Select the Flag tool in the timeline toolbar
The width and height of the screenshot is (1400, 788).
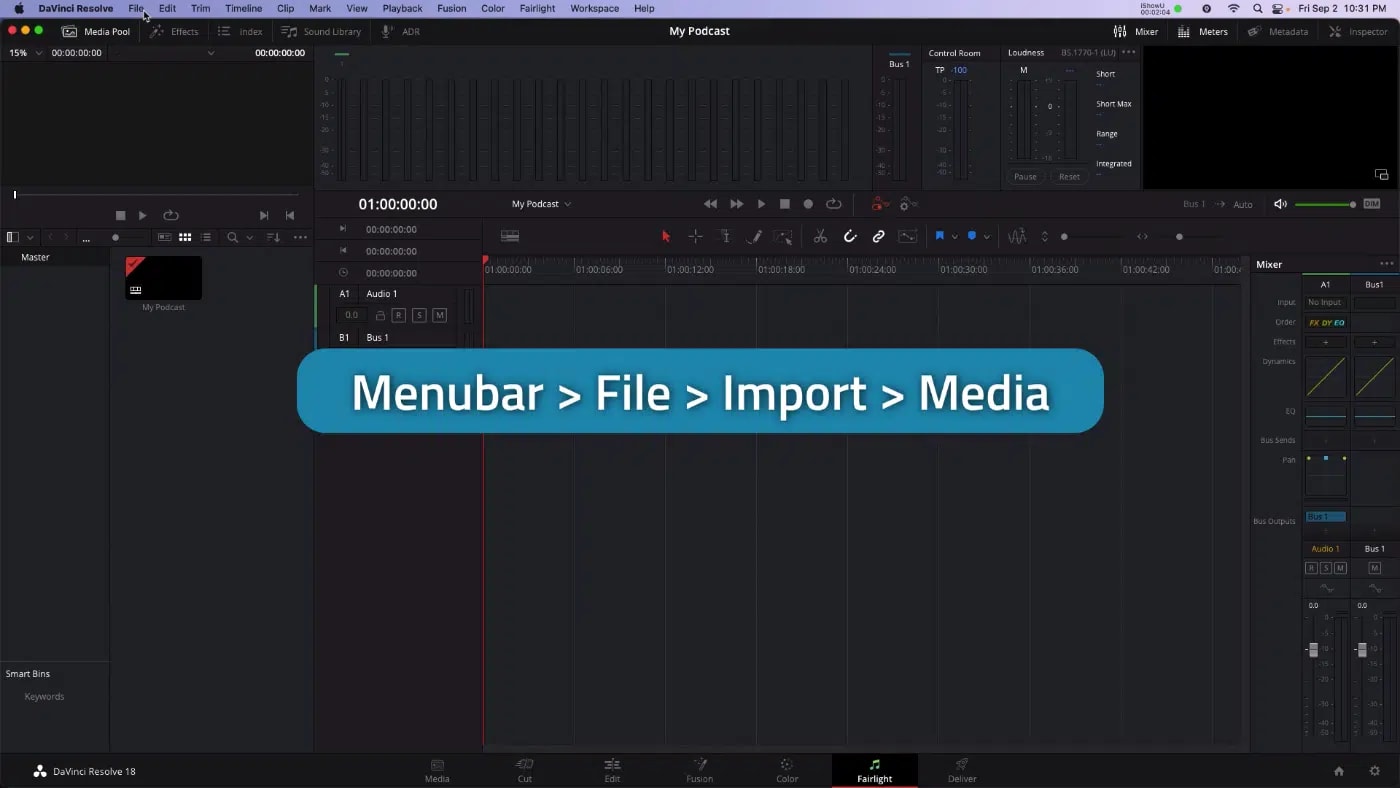point(940,236)
